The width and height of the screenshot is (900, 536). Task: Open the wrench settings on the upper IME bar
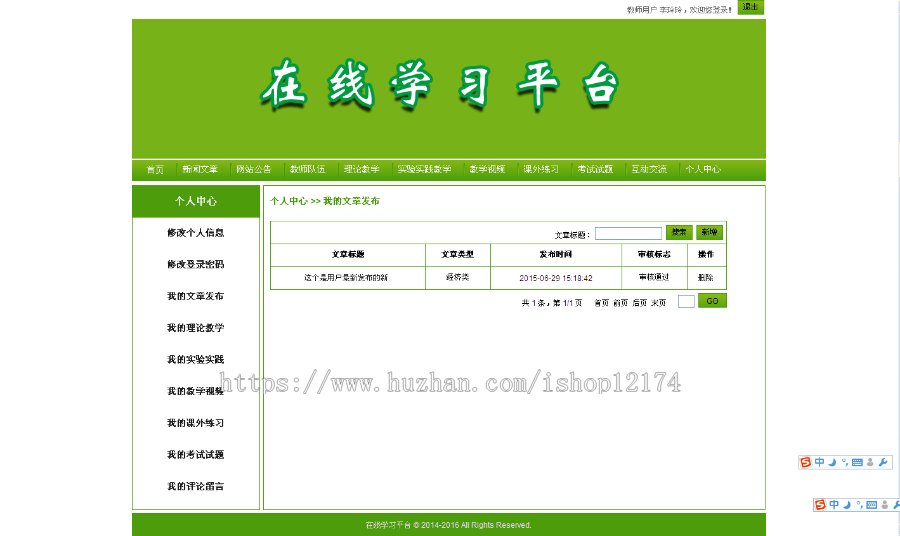(x=883, y=463)
